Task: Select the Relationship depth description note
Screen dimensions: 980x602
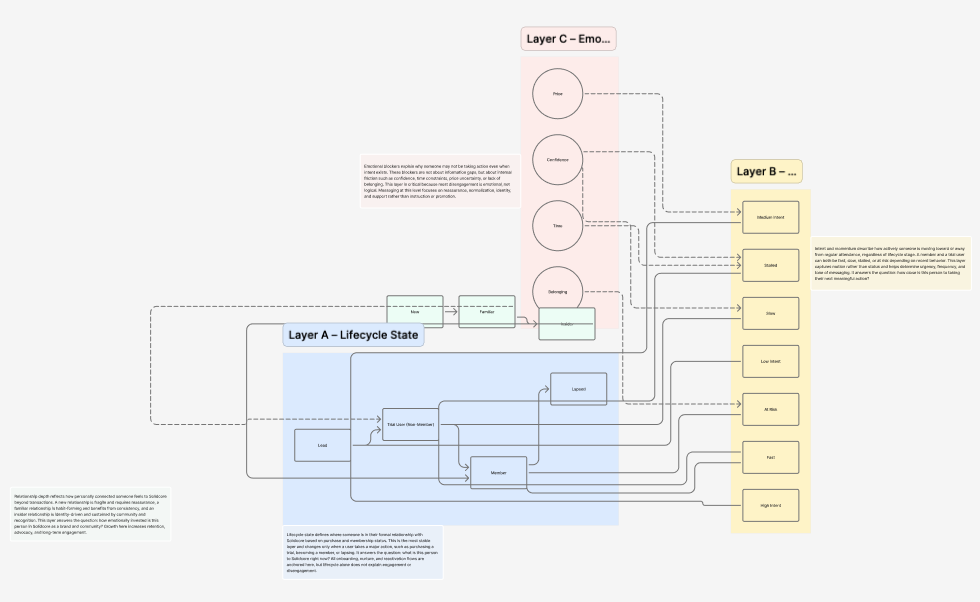Action: pyautogui.click(x=91, y=514)
